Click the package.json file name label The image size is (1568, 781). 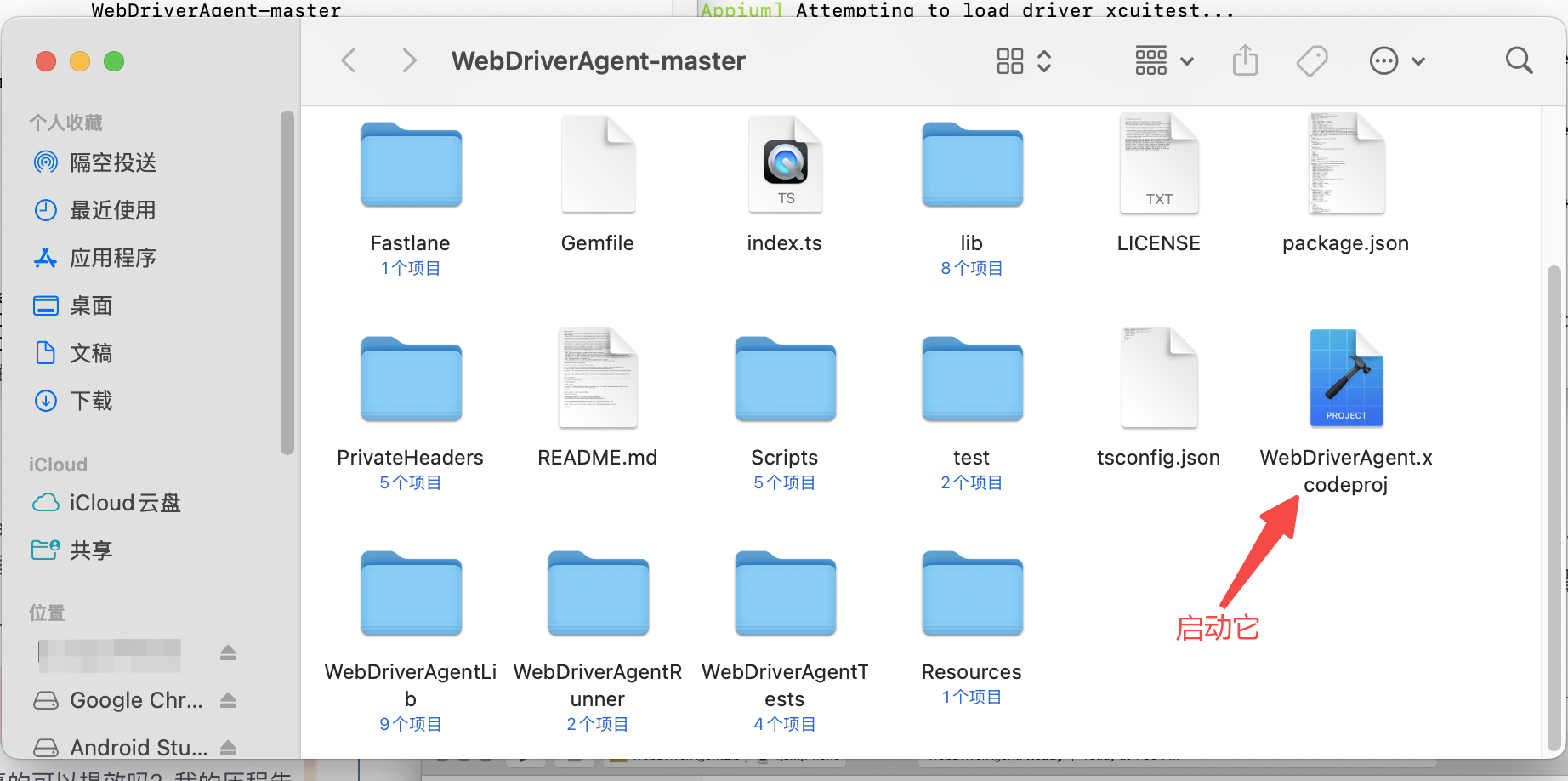click(x=1346, y=243)
